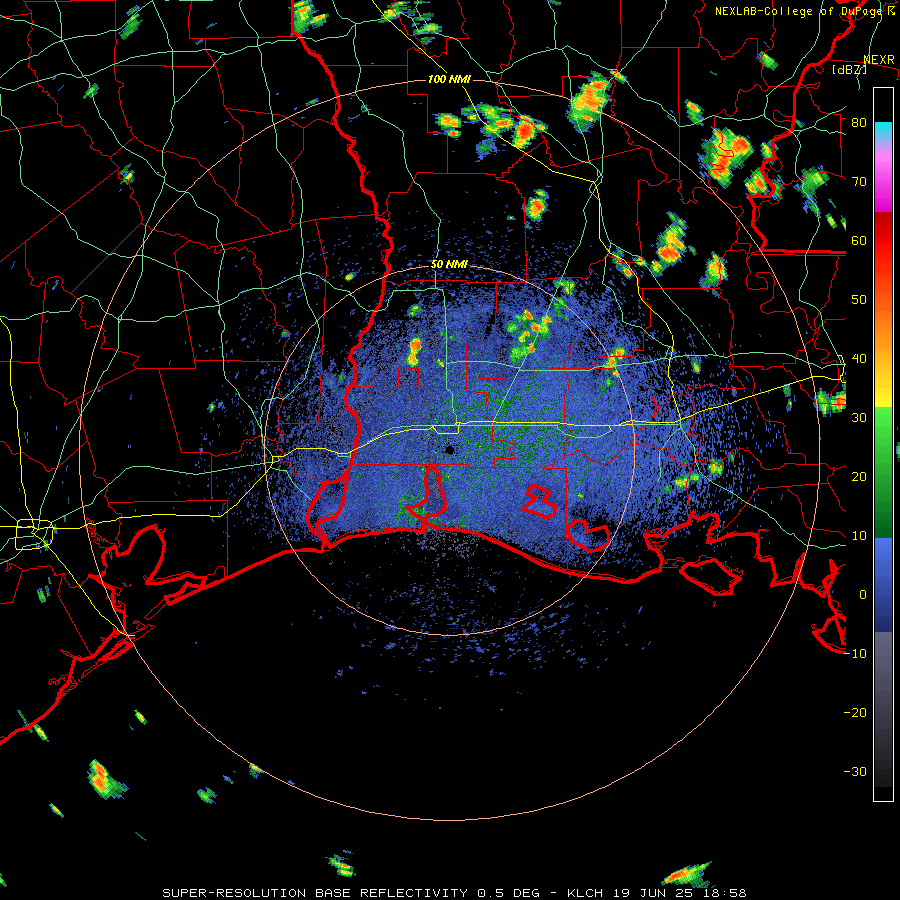Viewport: 900px width, 900px height.
Task: Click the "NEXLAB-College of DuPage" credit text
Action: [800, 11]
